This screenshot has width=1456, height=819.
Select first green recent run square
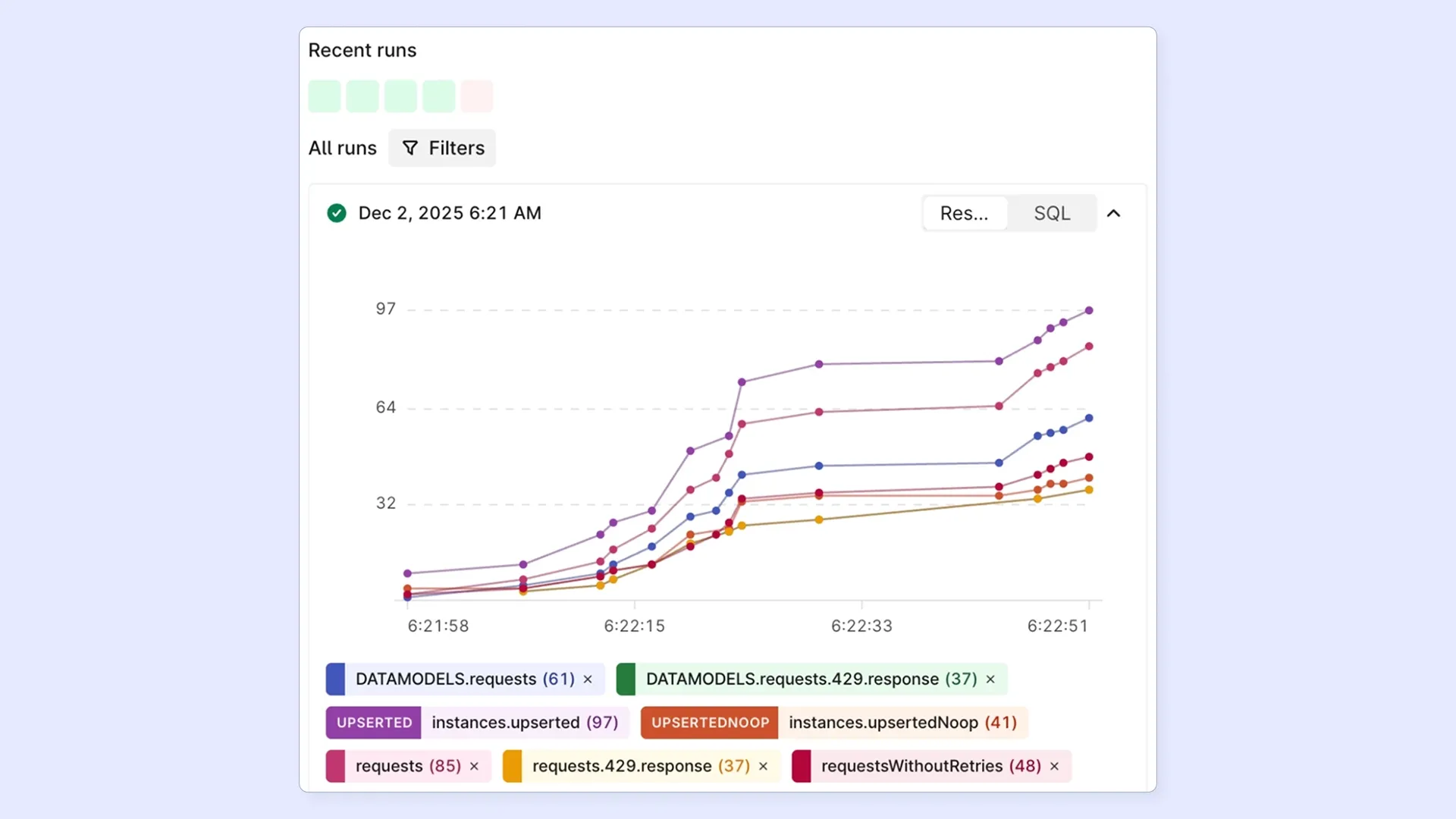325,96
